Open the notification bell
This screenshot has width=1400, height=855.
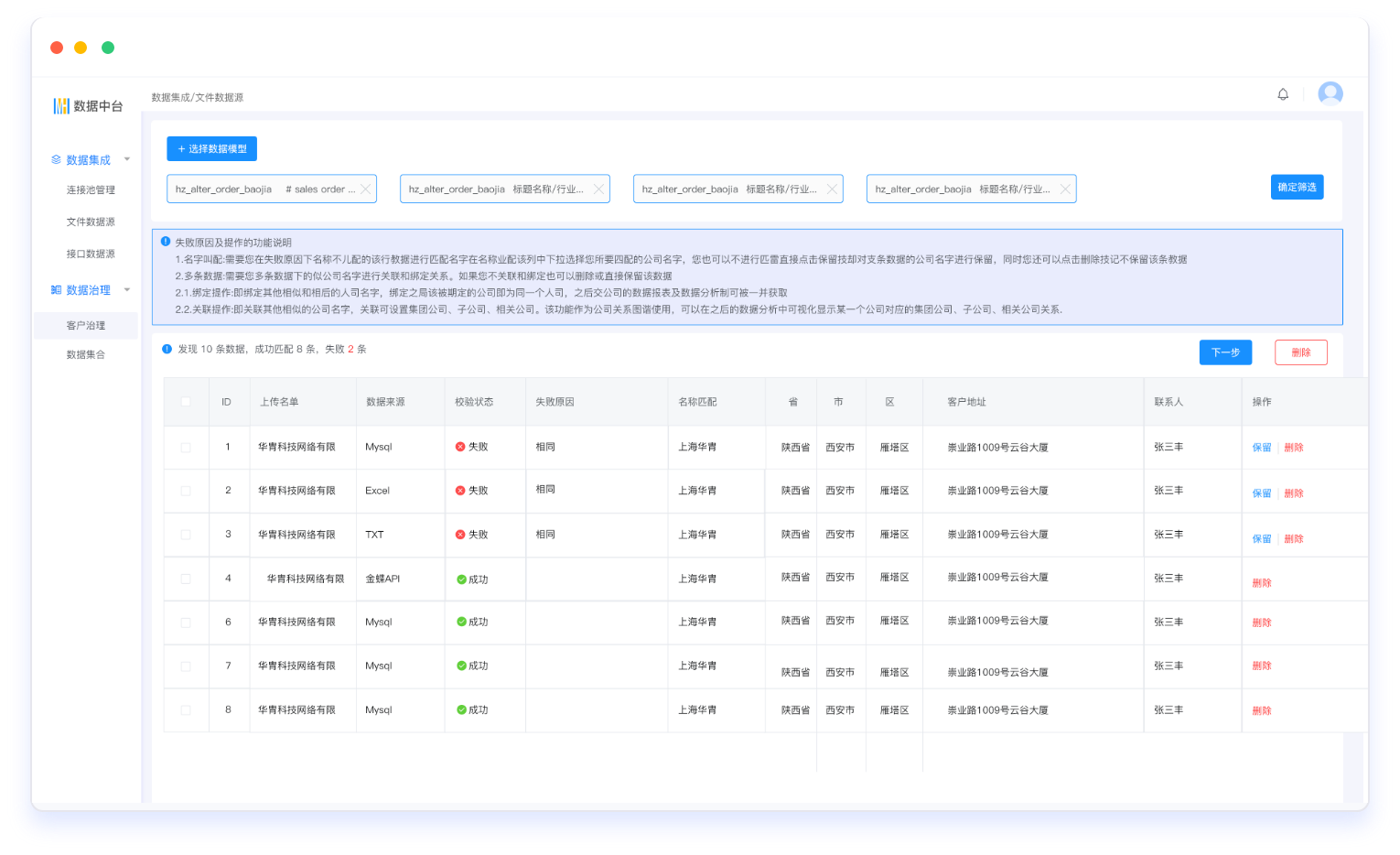[1283, 94]
